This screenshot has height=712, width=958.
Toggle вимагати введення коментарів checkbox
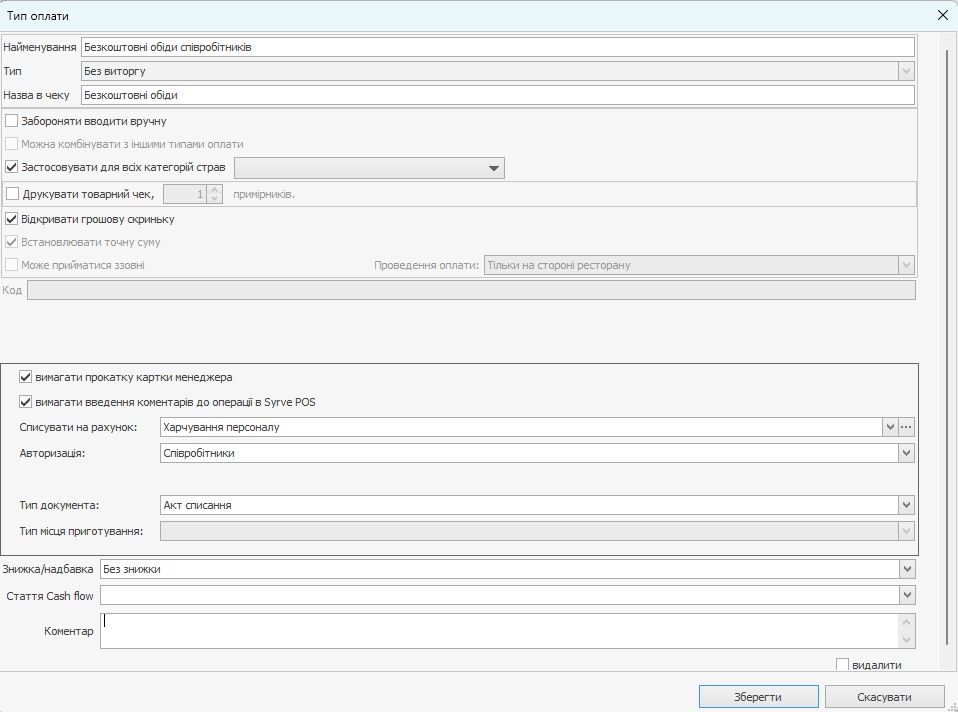coord(26,402)
